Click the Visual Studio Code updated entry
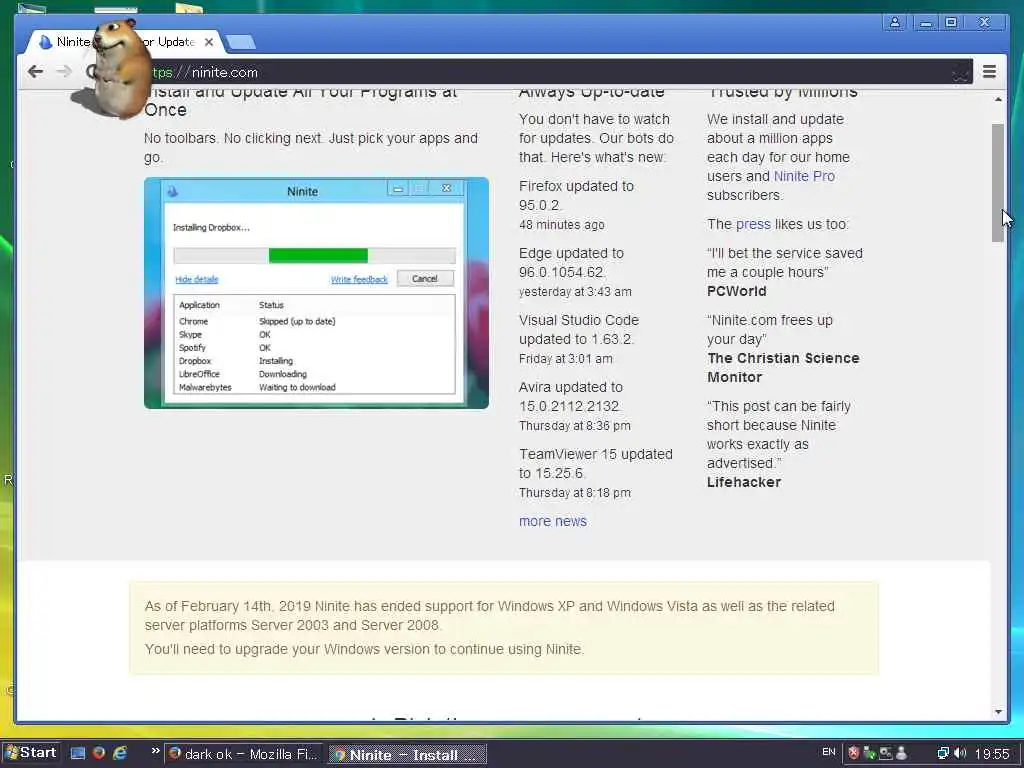Viewport: 1024px width, 768px height. click(579, 329)
